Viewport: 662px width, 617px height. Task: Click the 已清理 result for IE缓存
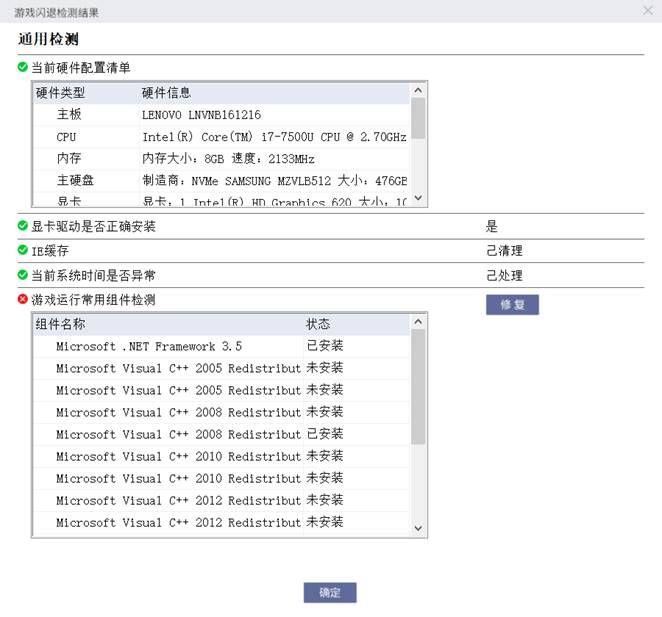point(505,250)
